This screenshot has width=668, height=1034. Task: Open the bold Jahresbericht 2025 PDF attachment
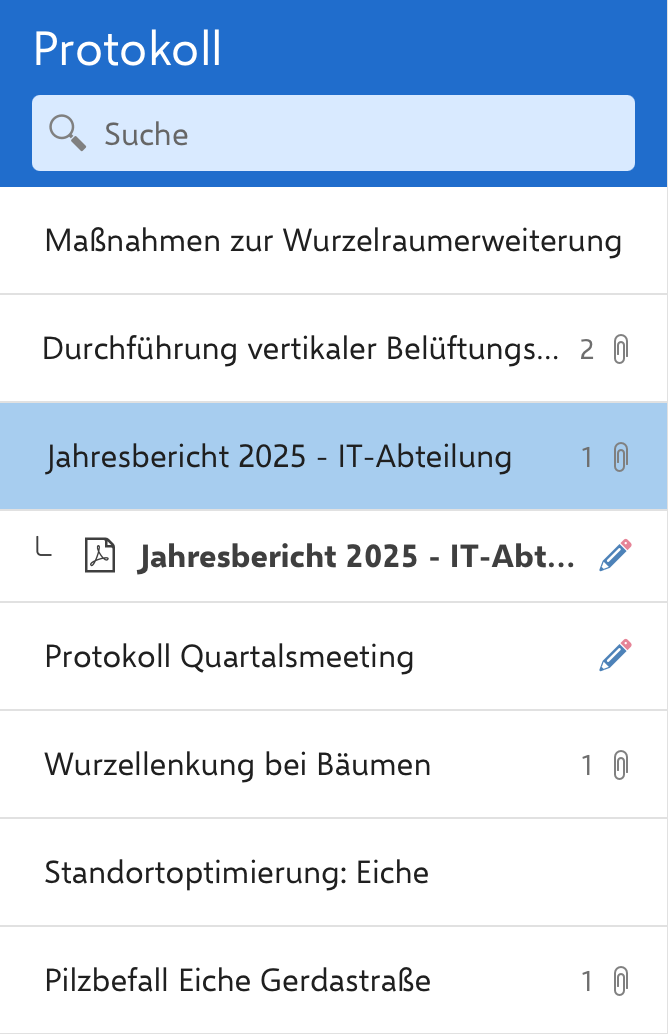pyautogui.click(x=356, y=557)
